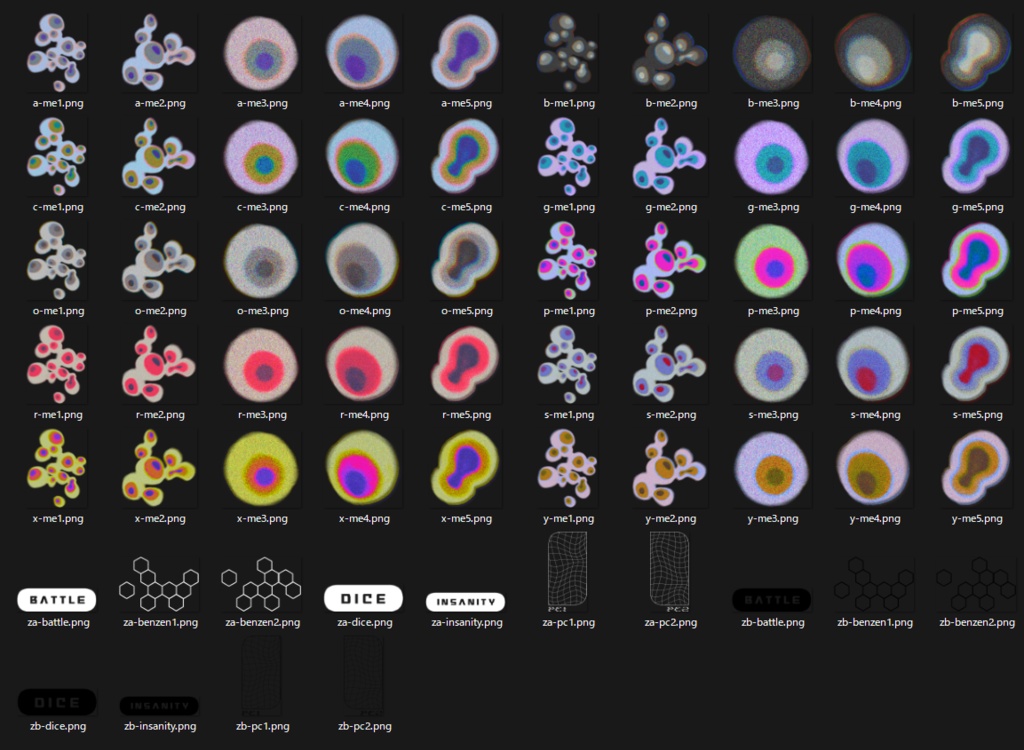Select the za-pc2.png warped grid thumbnail
Image resolution: width=1024 pixels, height=750 pixels.
[x=670, y=572]
